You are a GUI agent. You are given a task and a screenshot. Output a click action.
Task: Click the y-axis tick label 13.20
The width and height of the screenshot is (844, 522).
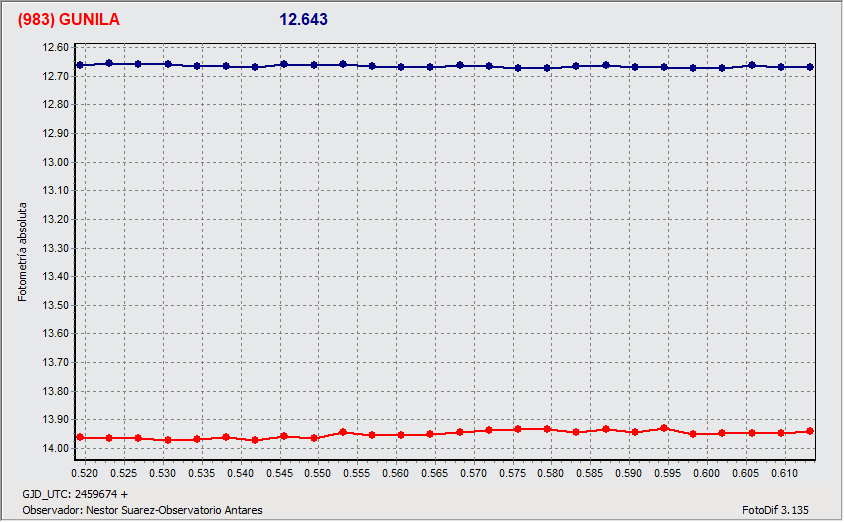coord(55,220)
